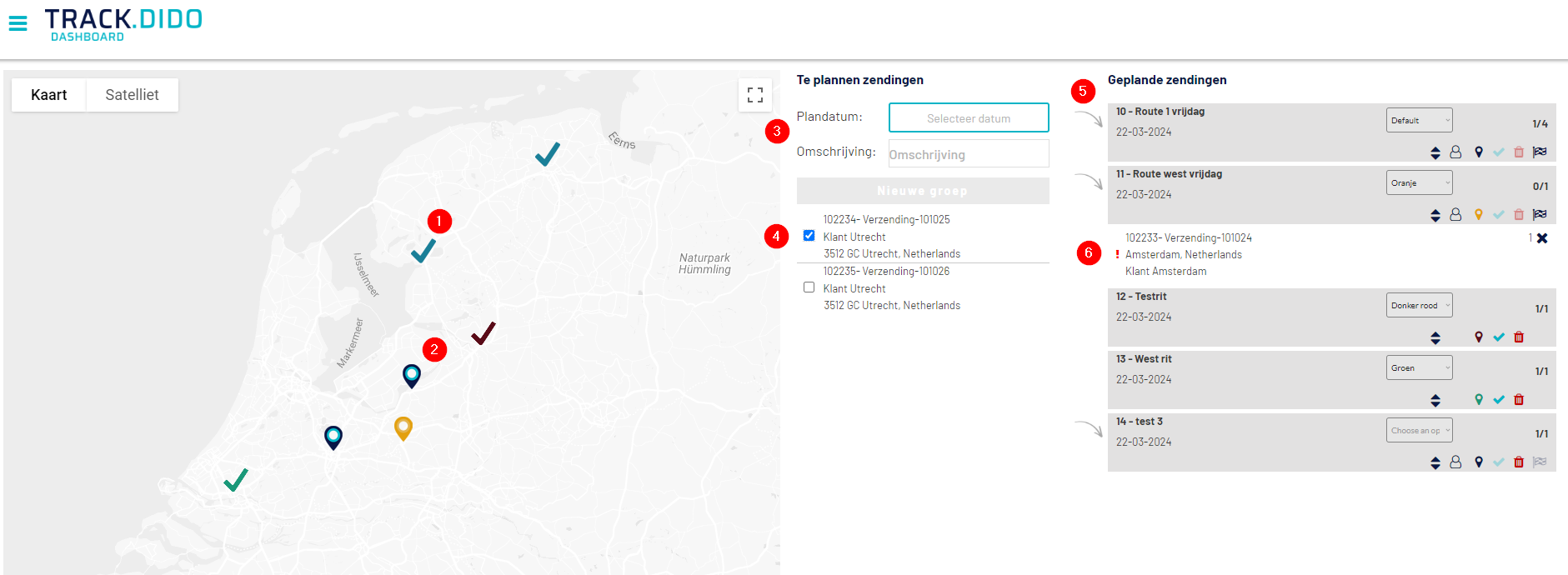Open the Choose an option dropdown for test 3

1419,430
